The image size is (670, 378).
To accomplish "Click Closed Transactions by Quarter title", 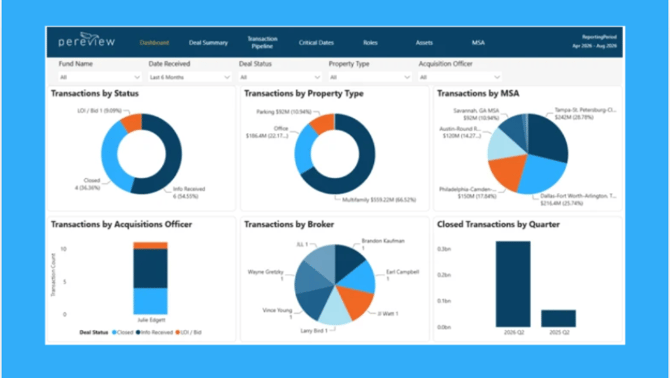I will [498, 224].
